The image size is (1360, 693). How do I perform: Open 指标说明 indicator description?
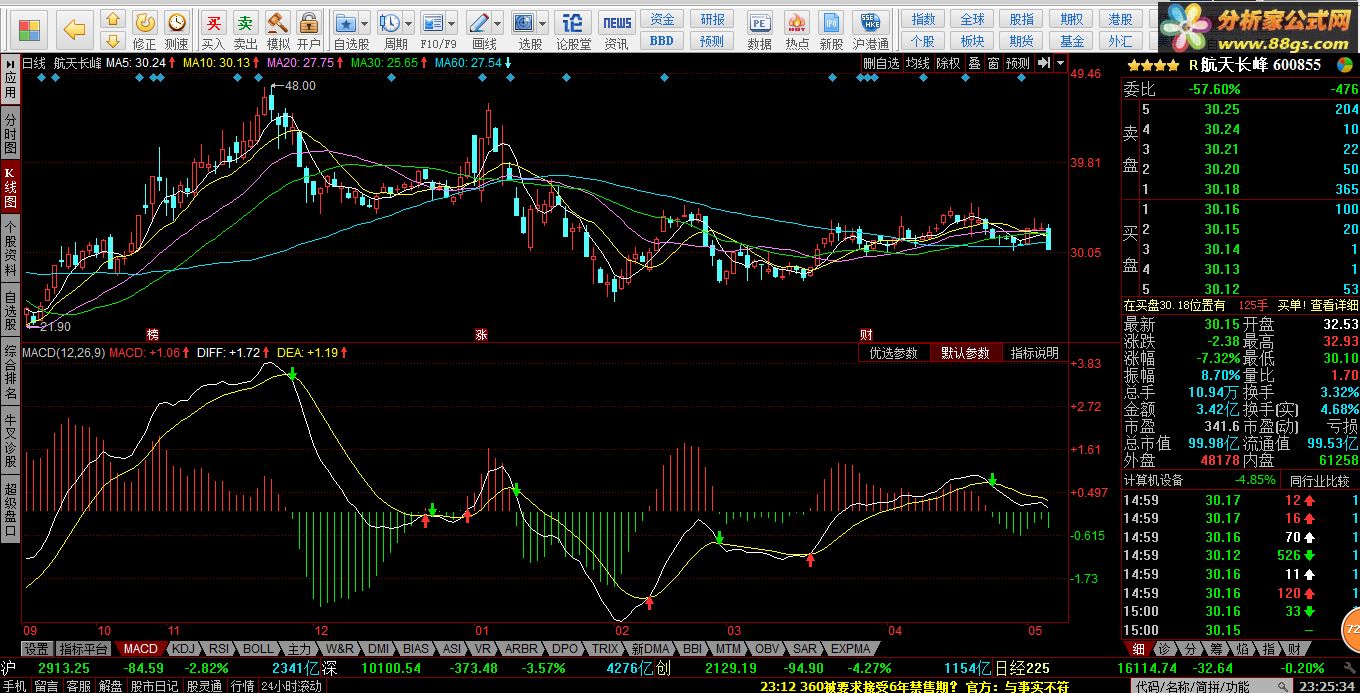click(1034, 353)
